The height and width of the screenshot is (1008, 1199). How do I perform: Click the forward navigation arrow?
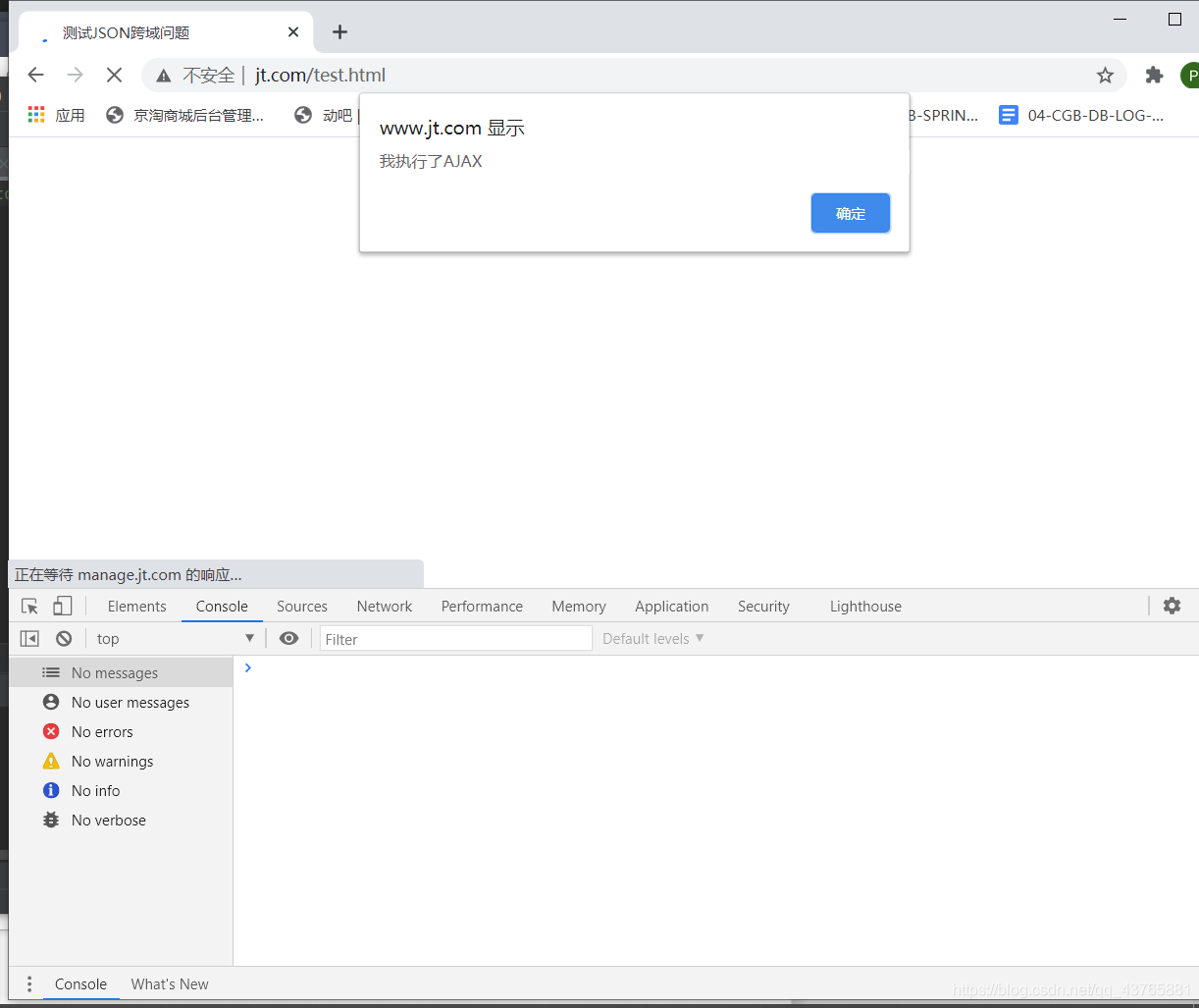[75, 75]
